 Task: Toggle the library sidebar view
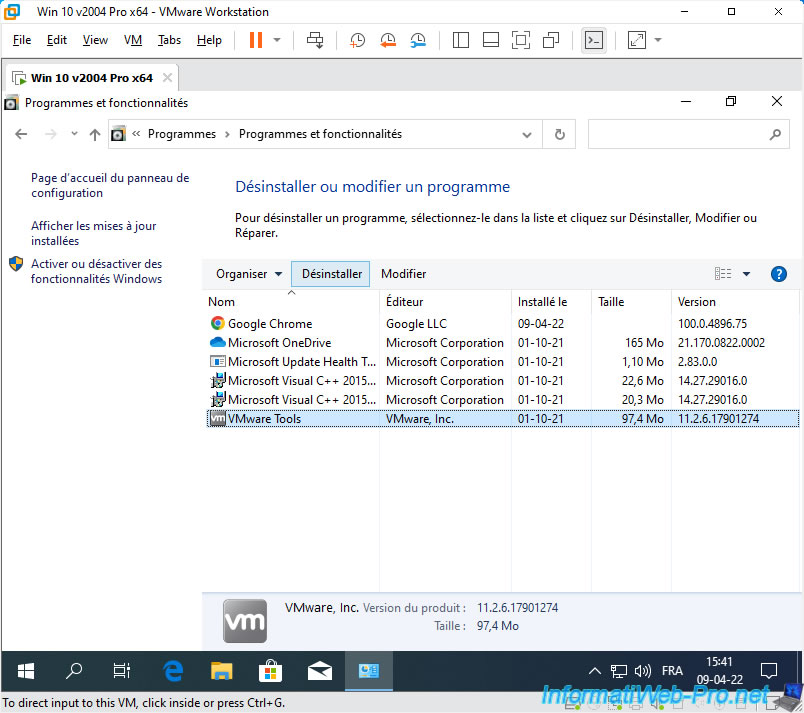coord(460,40)
